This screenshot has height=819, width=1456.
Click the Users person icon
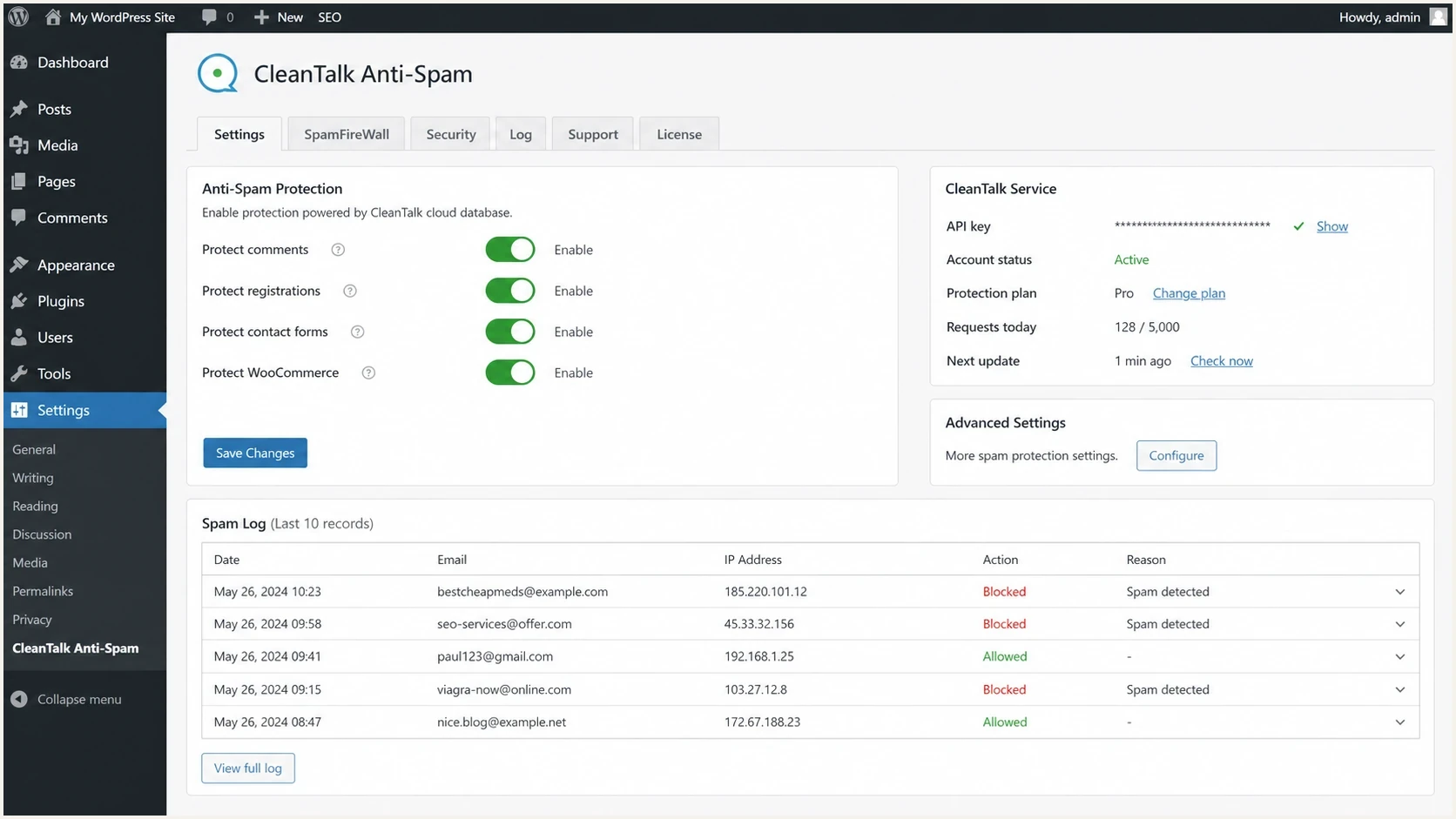tap(19, 338)
